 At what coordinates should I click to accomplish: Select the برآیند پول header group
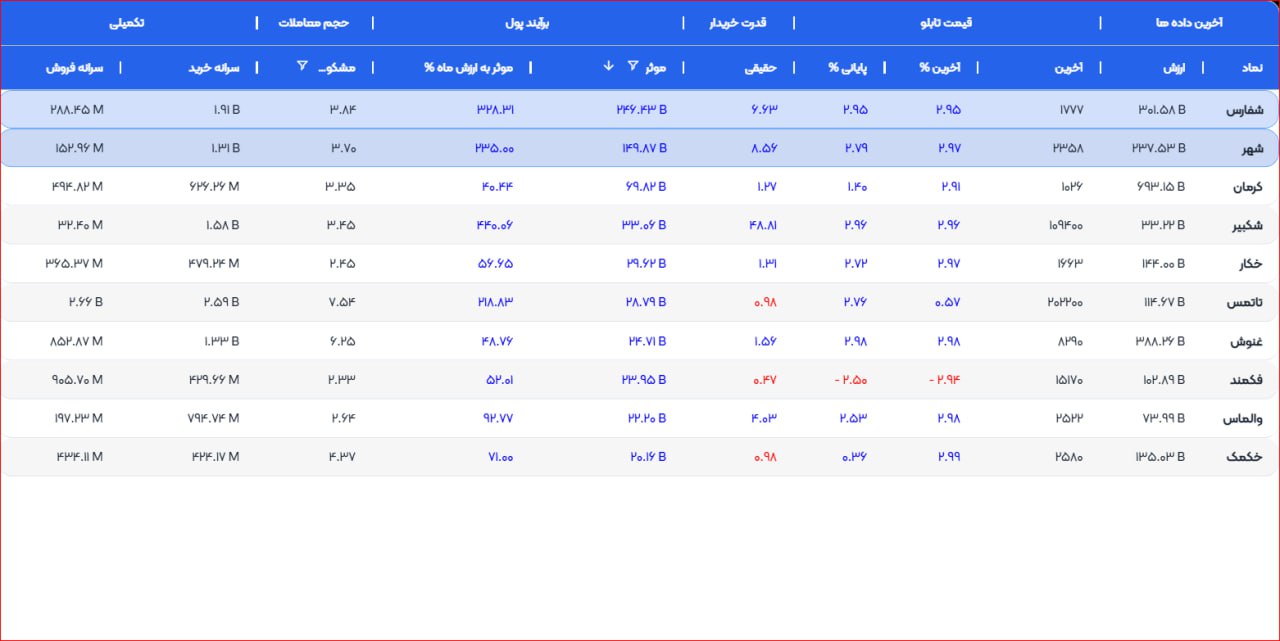[x=529, y=22]
